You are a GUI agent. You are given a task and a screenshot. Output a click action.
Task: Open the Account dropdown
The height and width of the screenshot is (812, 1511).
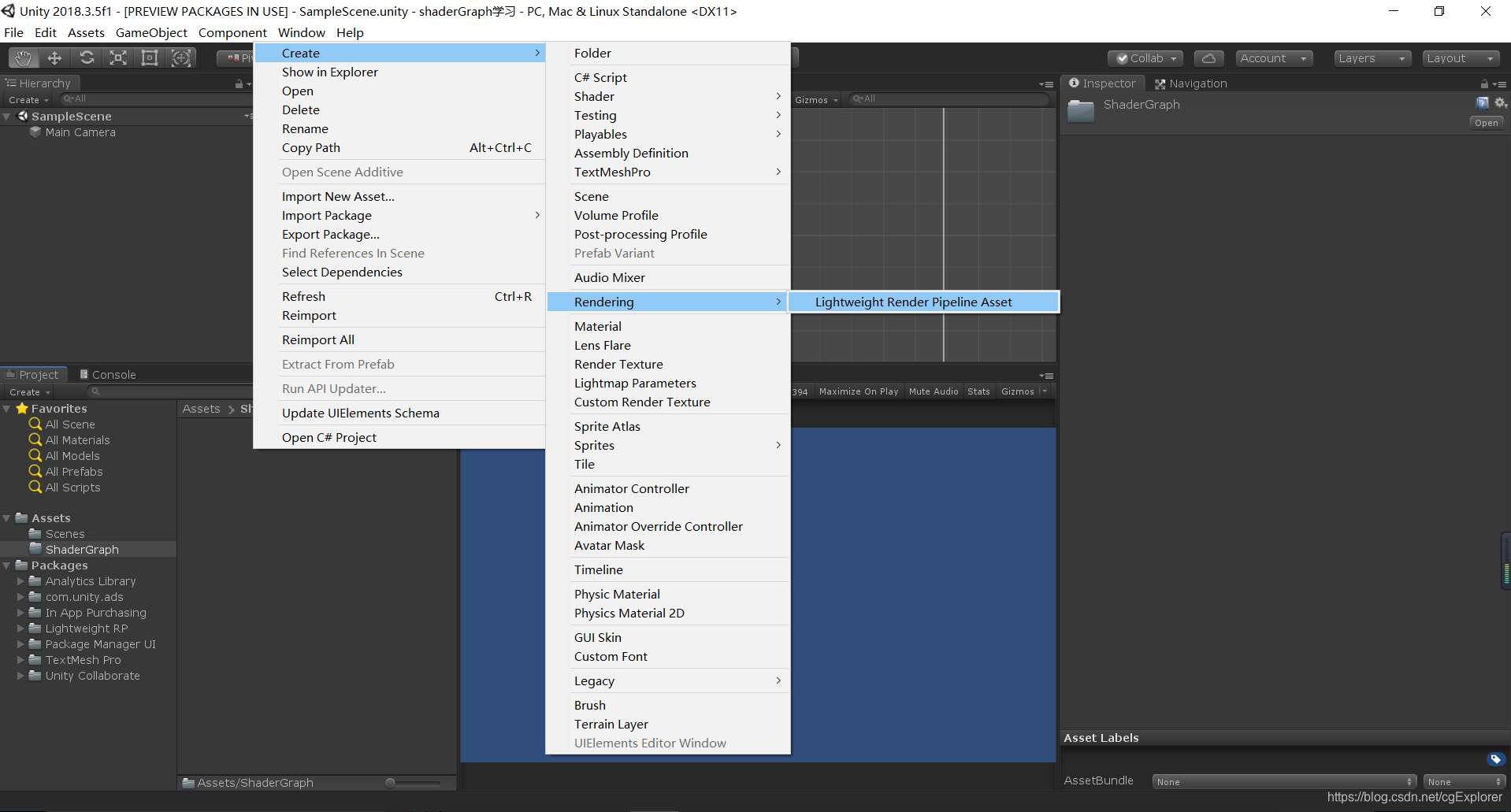point(1273,58)
